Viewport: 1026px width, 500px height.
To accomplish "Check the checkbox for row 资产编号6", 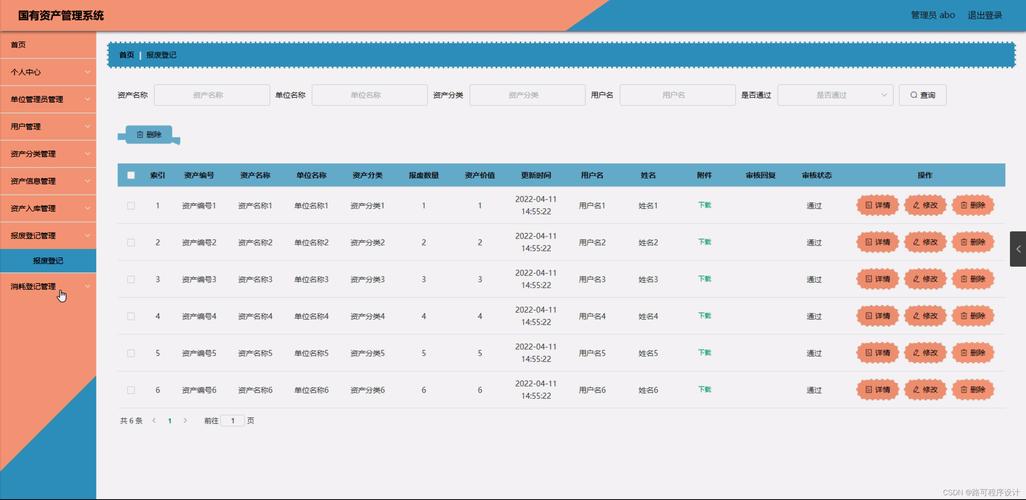I will (131, 390).
